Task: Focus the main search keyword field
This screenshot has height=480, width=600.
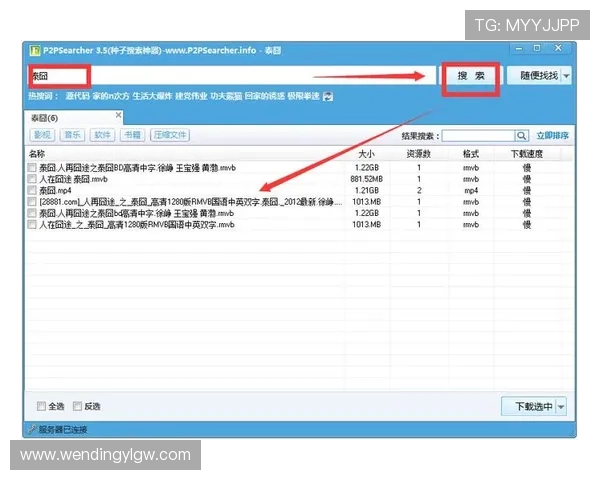Action: [x=232, y=76]
